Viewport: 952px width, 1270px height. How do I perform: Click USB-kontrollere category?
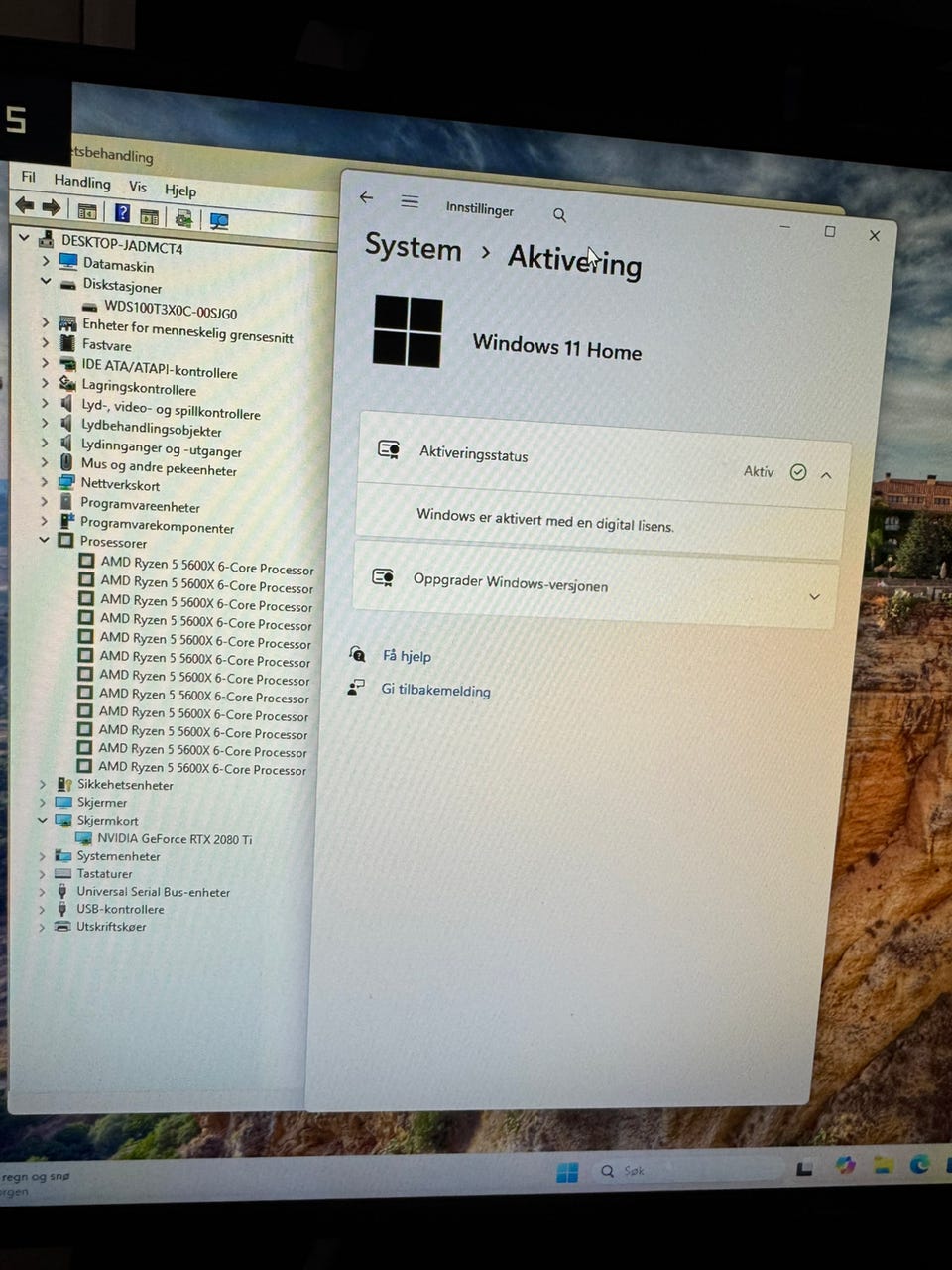click(120, 909)
